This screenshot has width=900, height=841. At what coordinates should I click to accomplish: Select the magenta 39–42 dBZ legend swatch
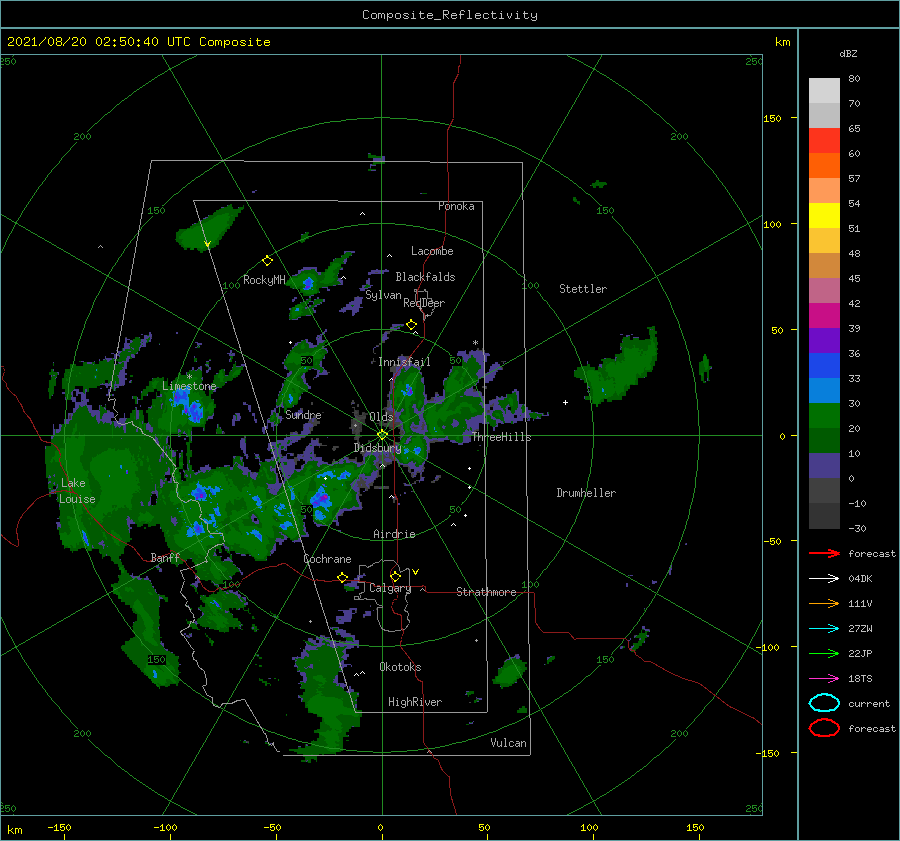pyautogui.click(x=824, y=315)
